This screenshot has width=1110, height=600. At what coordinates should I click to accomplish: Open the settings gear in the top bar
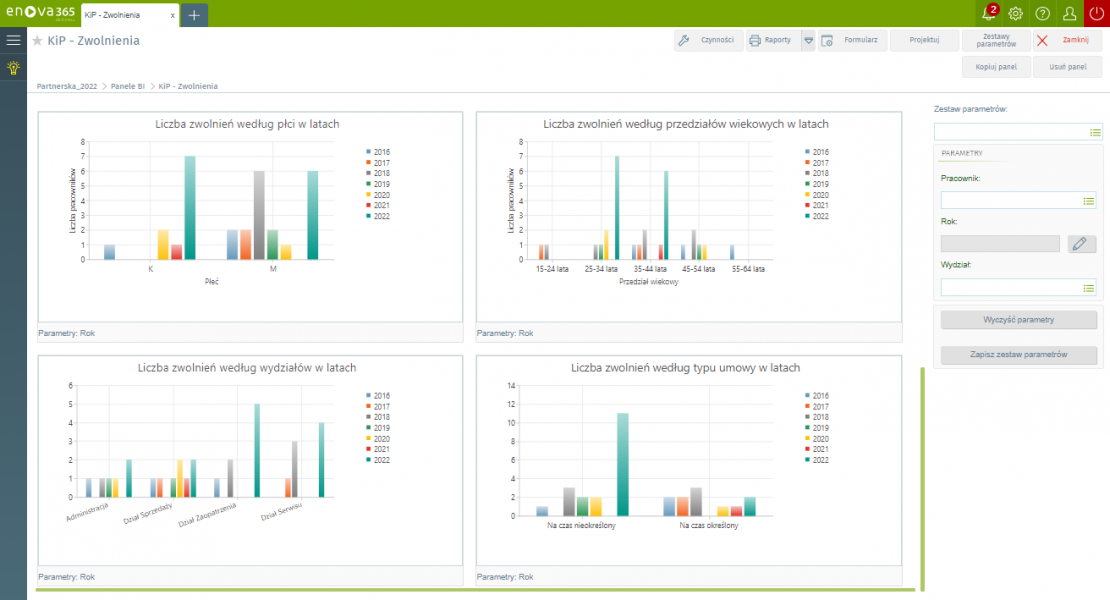[1016, 13]
